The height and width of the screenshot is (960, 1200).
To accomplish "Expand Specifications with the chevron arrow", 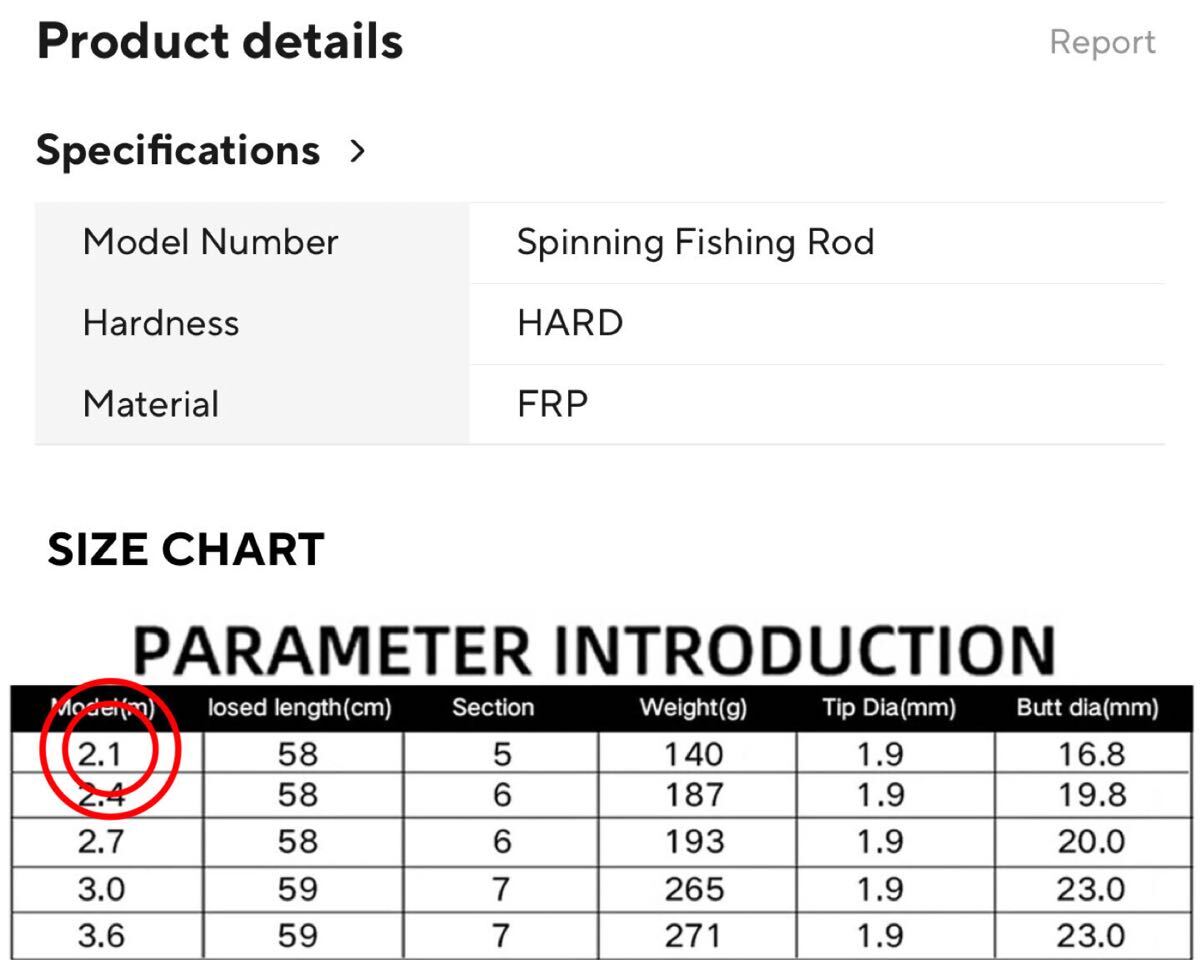I will click(357, 152).
